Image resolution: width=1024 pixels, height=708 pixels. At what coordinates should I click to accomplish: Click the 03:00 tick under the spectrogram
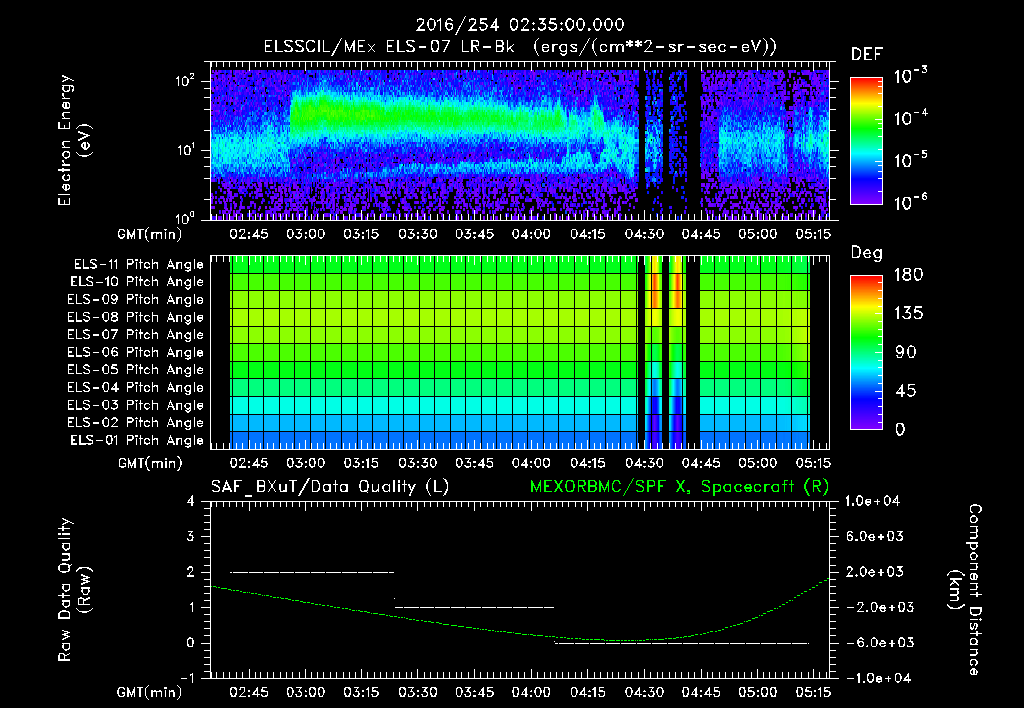[305, 234]
